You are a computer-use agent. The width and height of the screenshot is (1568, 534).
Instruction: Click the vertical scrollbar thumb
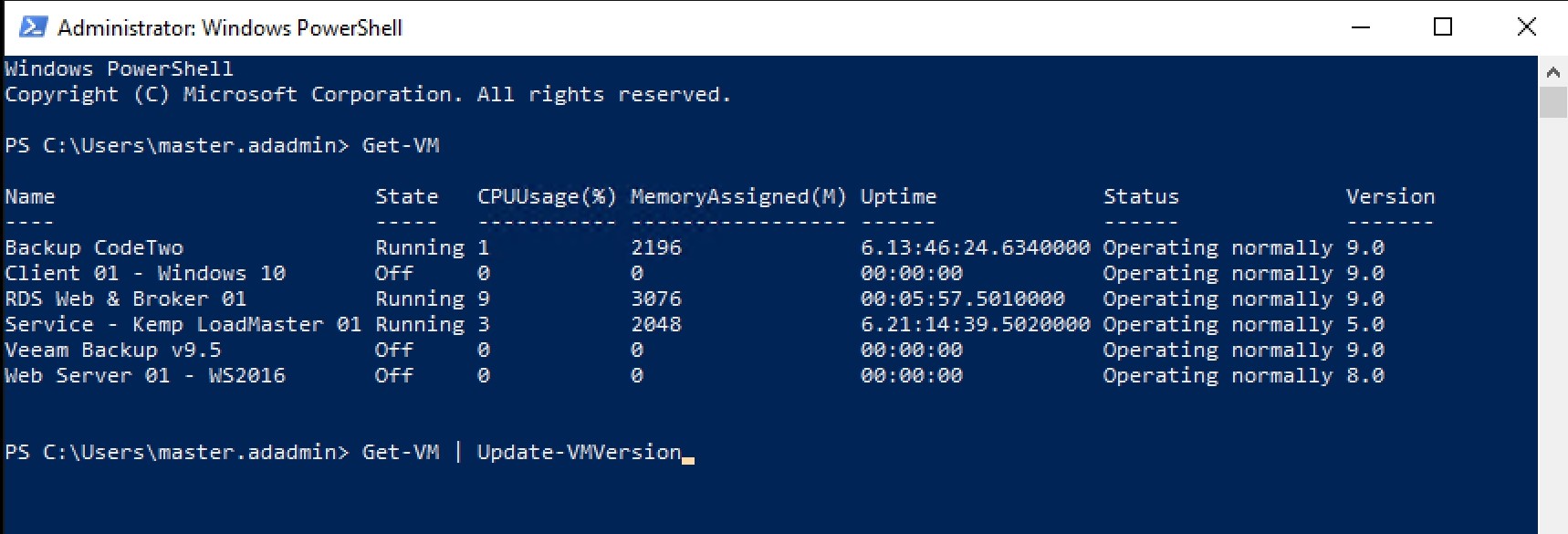tap(1552, 102)
